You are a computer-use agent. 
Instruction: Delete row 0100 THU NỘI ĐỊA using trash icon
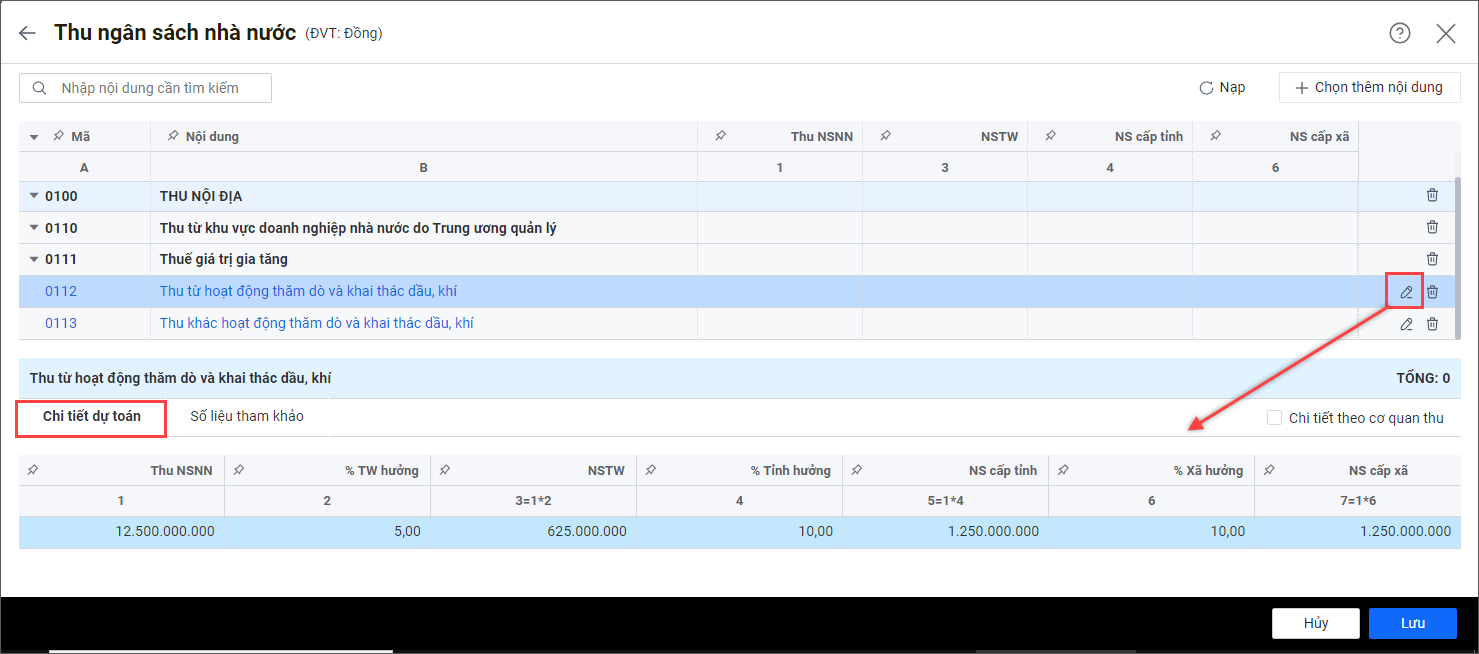(x=1432, y=196)
